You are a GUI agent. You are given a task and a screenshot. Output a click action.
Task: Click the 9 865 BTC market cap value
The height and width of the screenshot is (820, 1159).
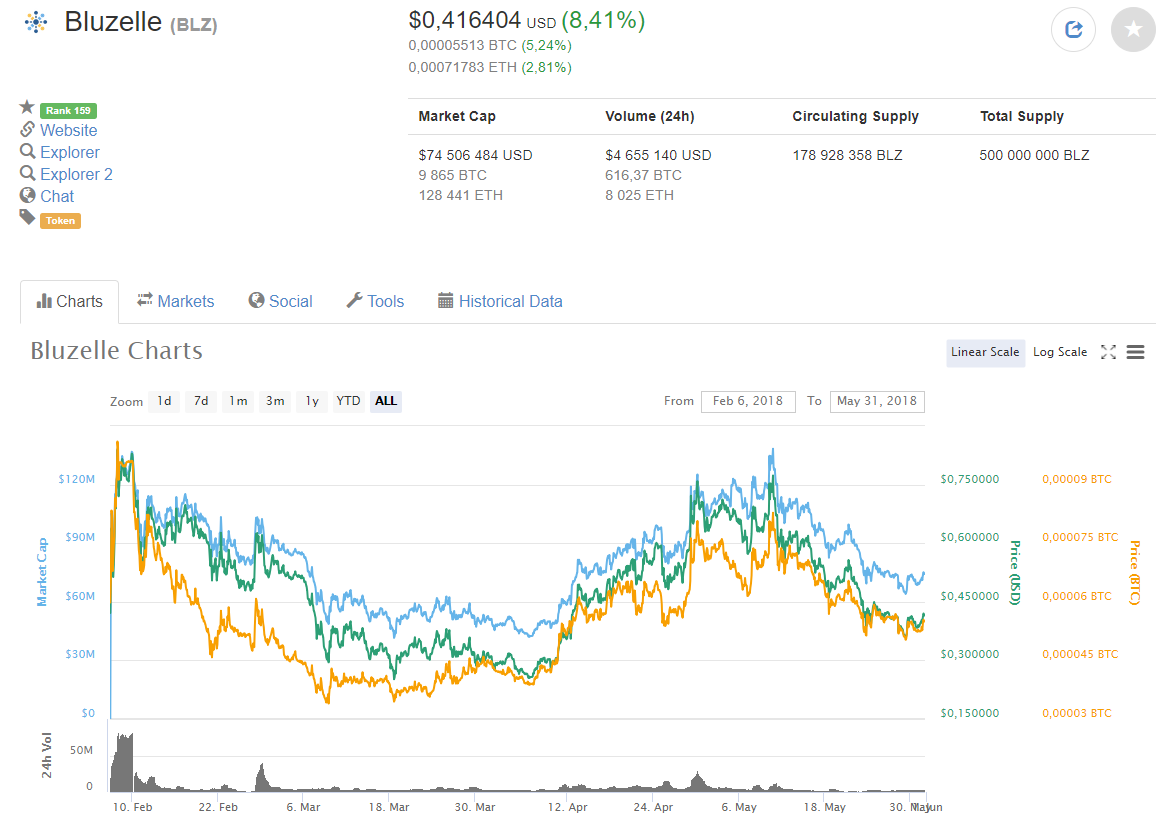452,175
